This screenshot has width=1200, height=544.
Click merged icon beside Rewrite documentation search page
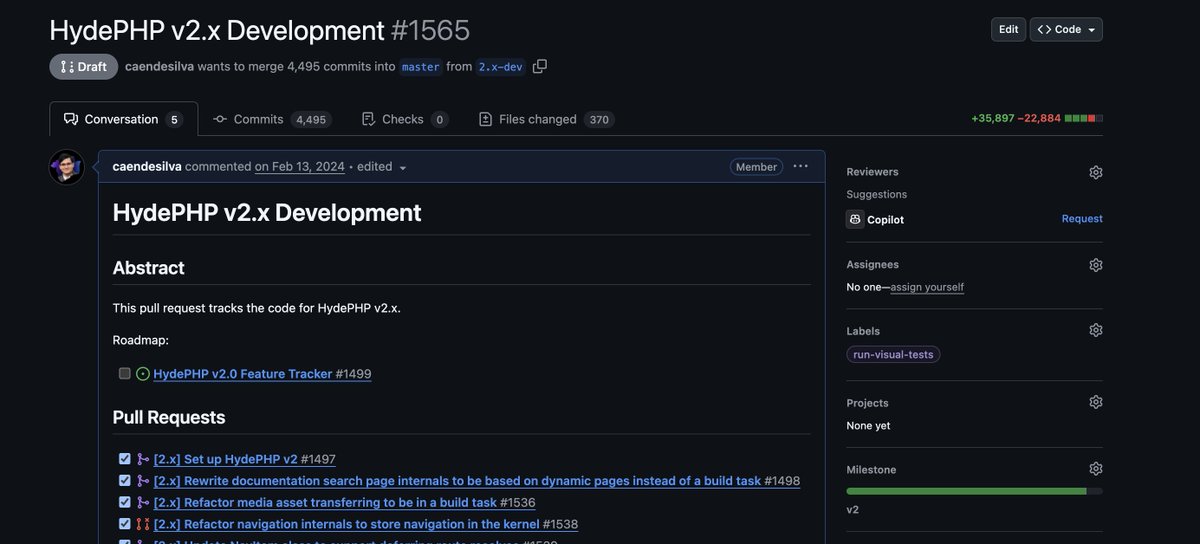143,481
